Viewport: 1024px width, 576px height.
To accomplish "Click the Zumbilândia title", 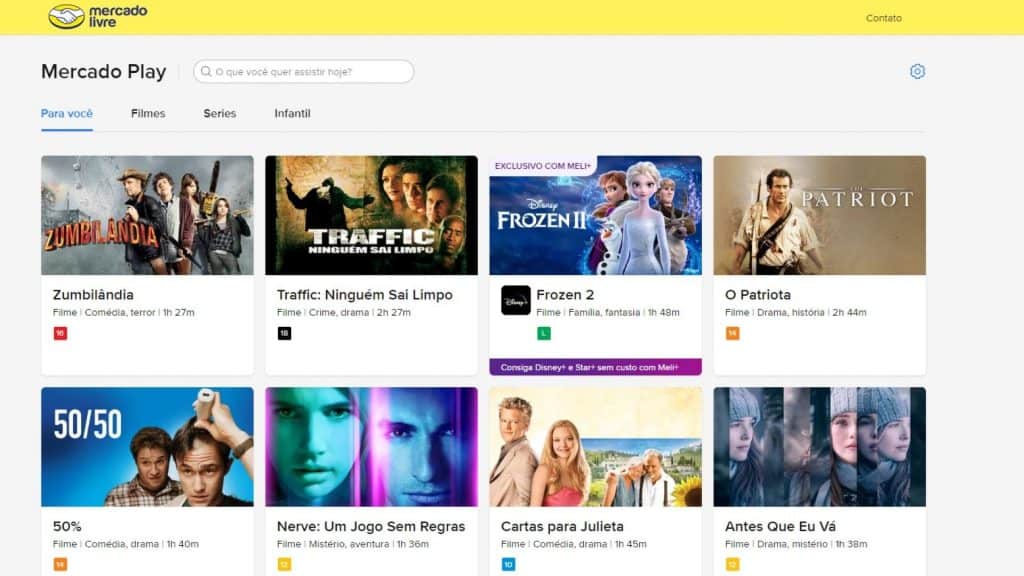I will (x=93, y=295).
